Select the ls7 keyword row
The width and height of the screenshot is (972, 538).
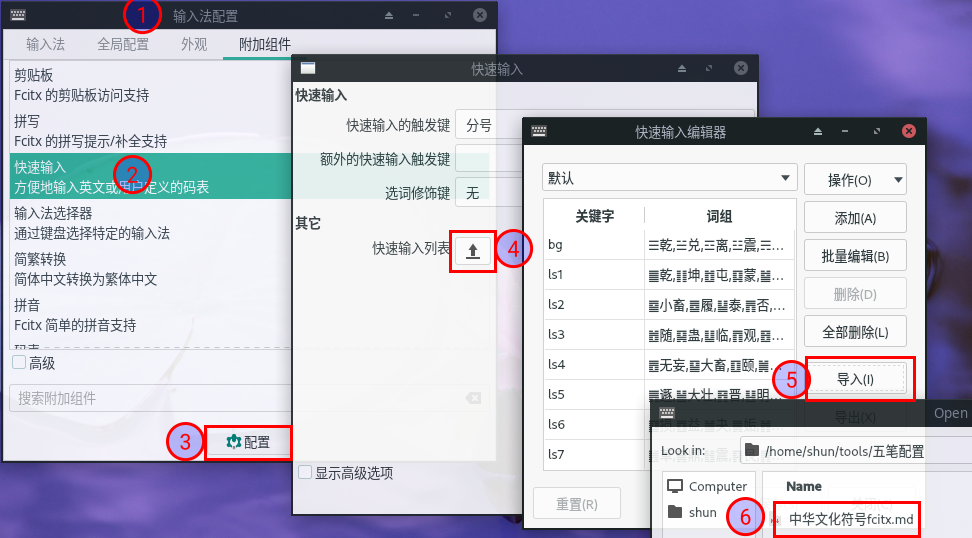click(x=598, y=454)
